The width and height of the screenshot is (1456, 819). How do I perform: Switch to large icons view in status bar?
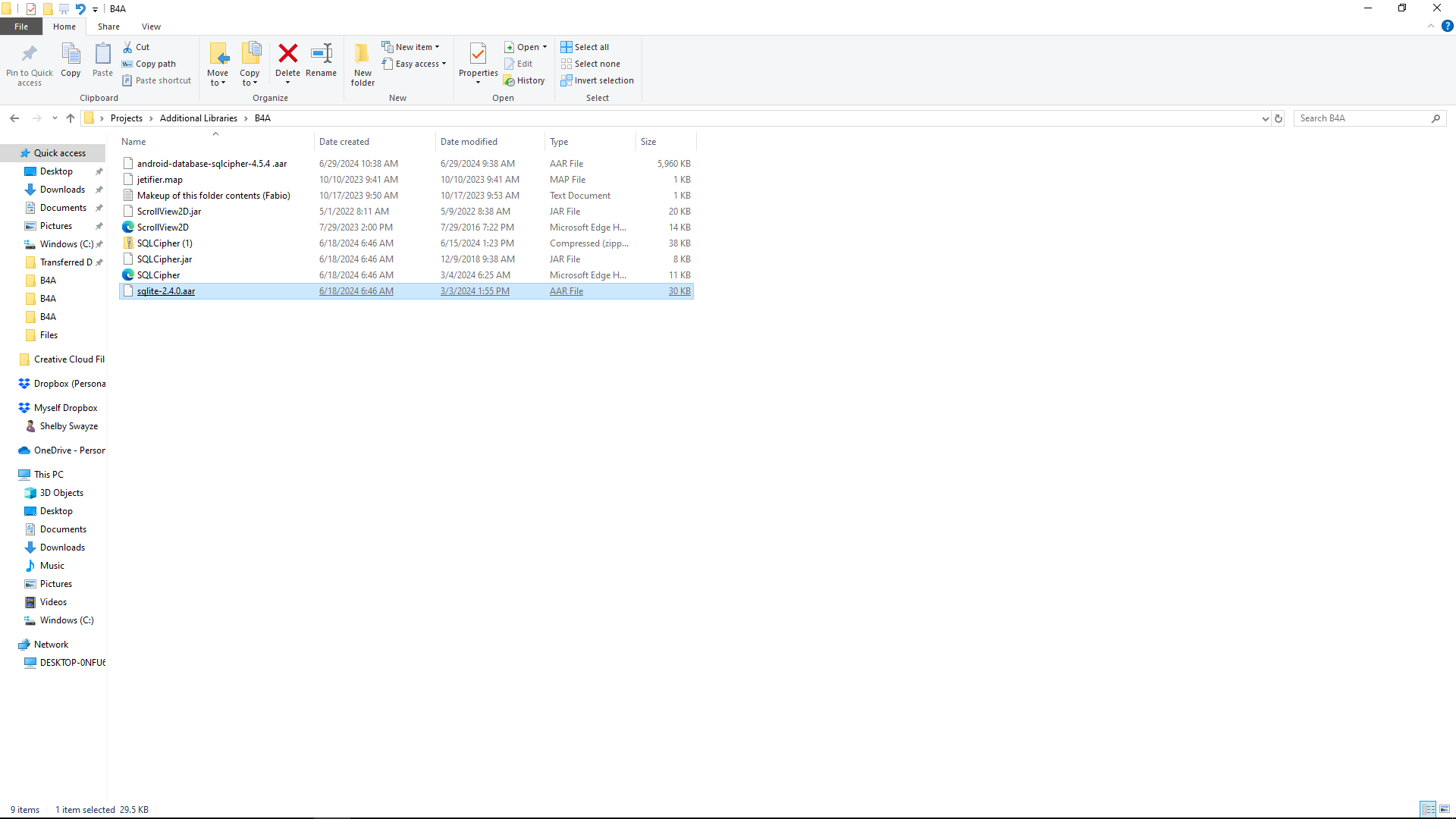(x=1445, y=809)
